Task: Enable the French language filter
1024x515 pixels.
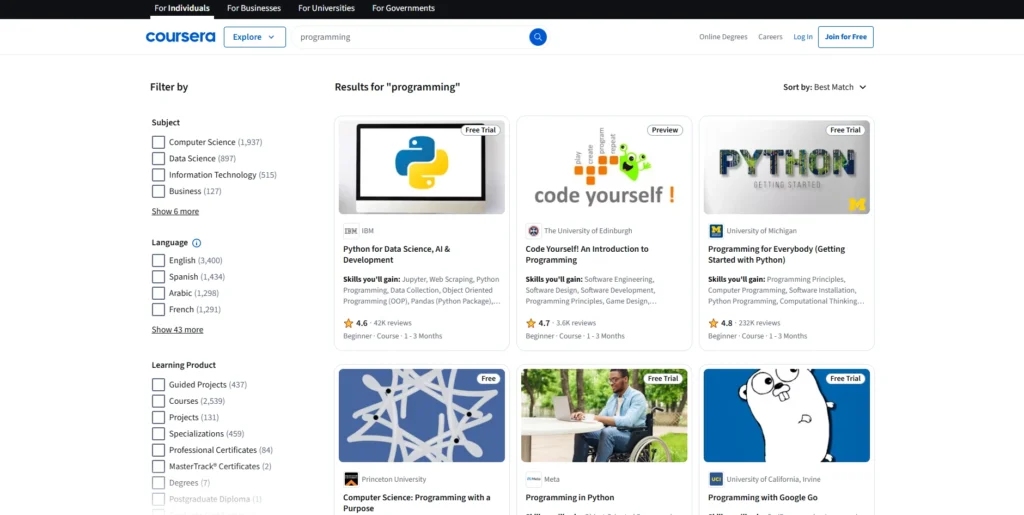Action: click(158, 309)
